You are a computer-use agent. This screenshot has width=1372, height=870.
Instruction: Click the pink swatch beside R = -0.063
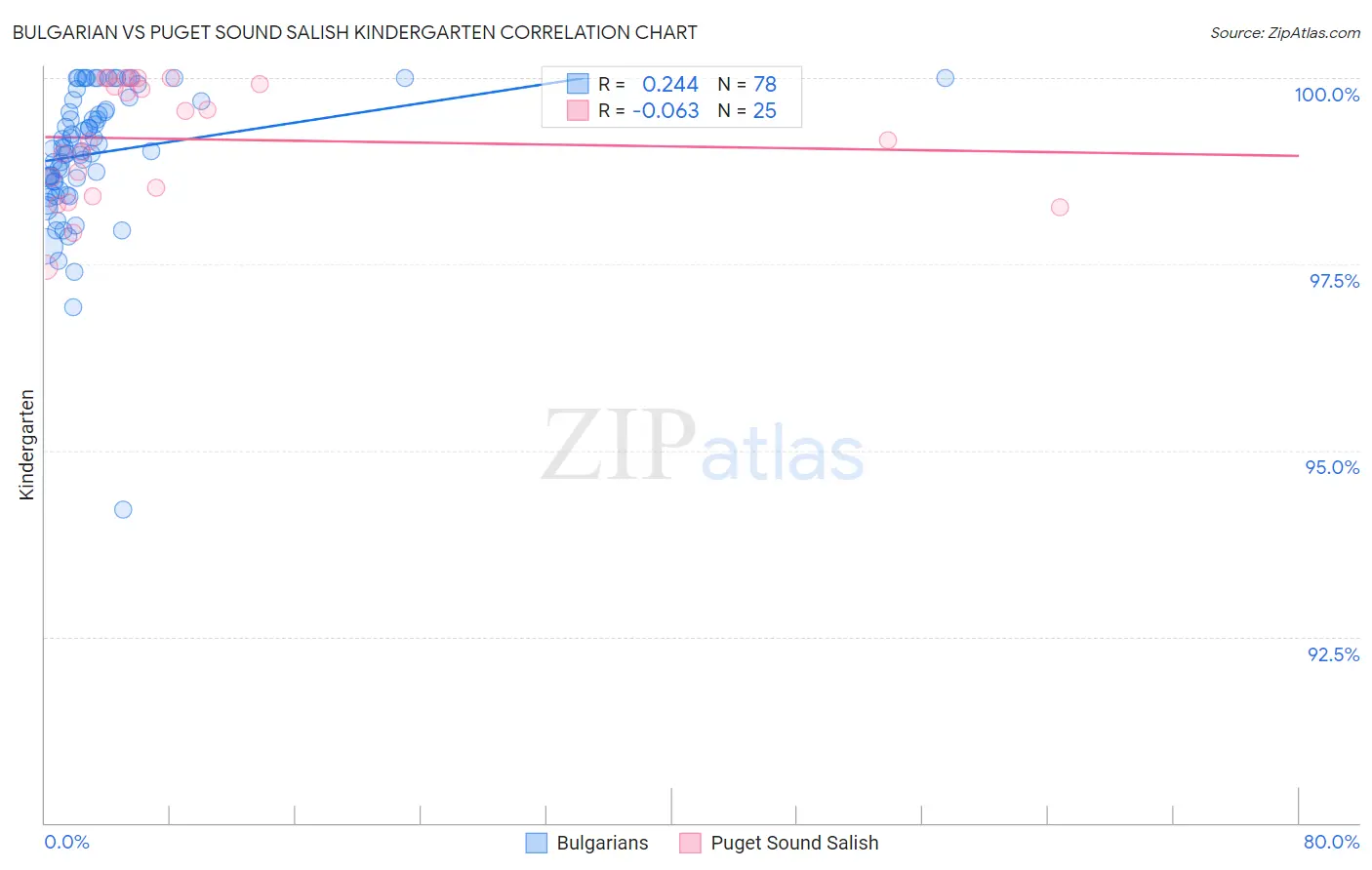tap(578, 110)
